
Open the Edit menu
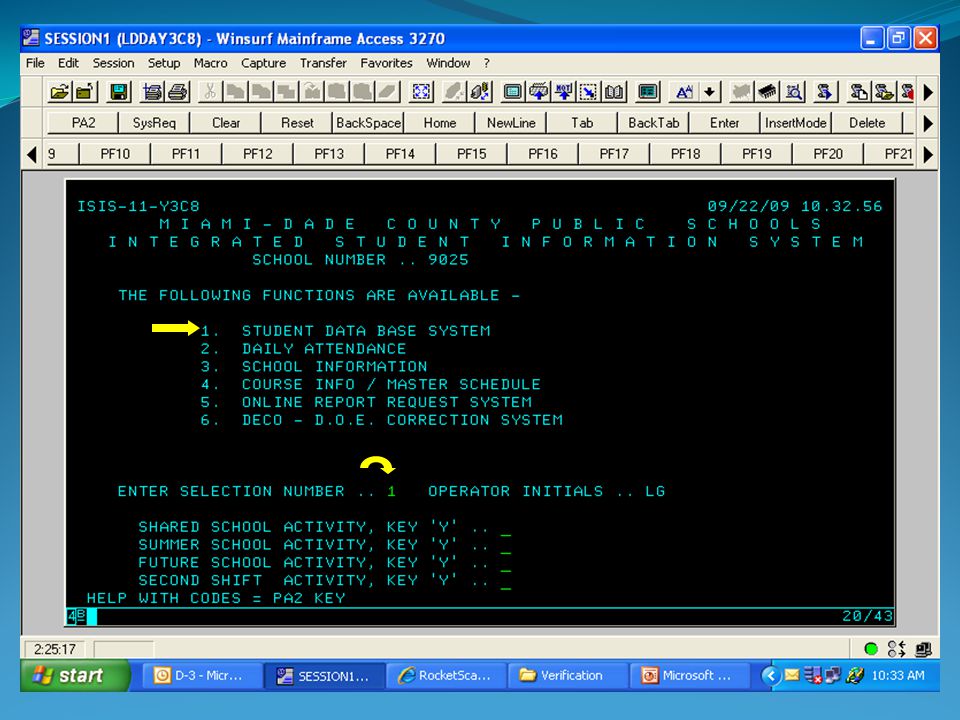coord(68,63)
